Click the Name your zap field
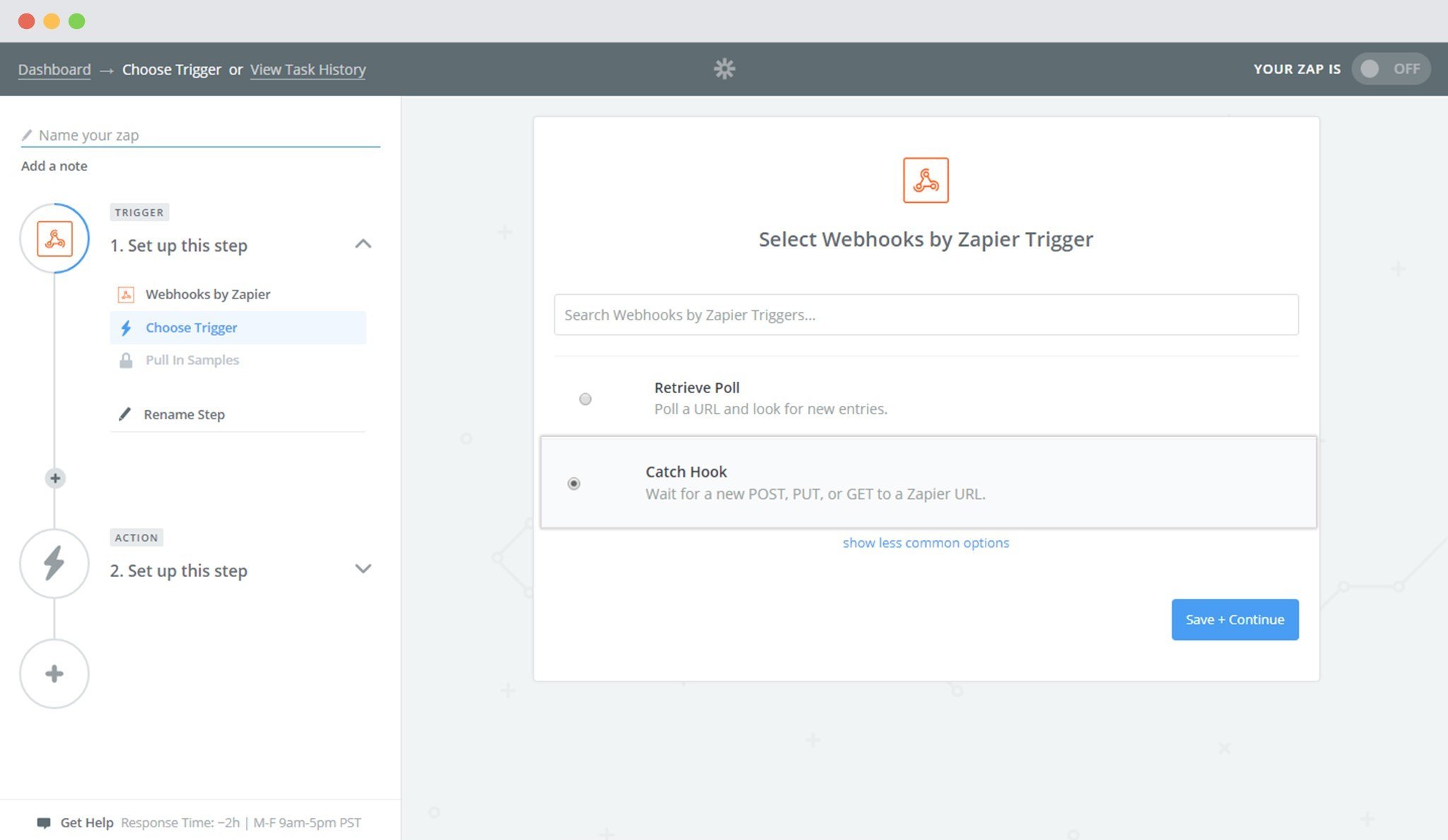Screen dimensions: 1448x840 (201, 134)
